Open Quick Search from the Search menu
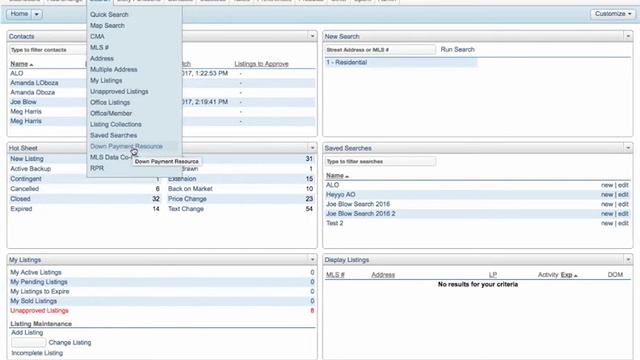The width and height of the screenshot is (640, 360). point(109,14)
